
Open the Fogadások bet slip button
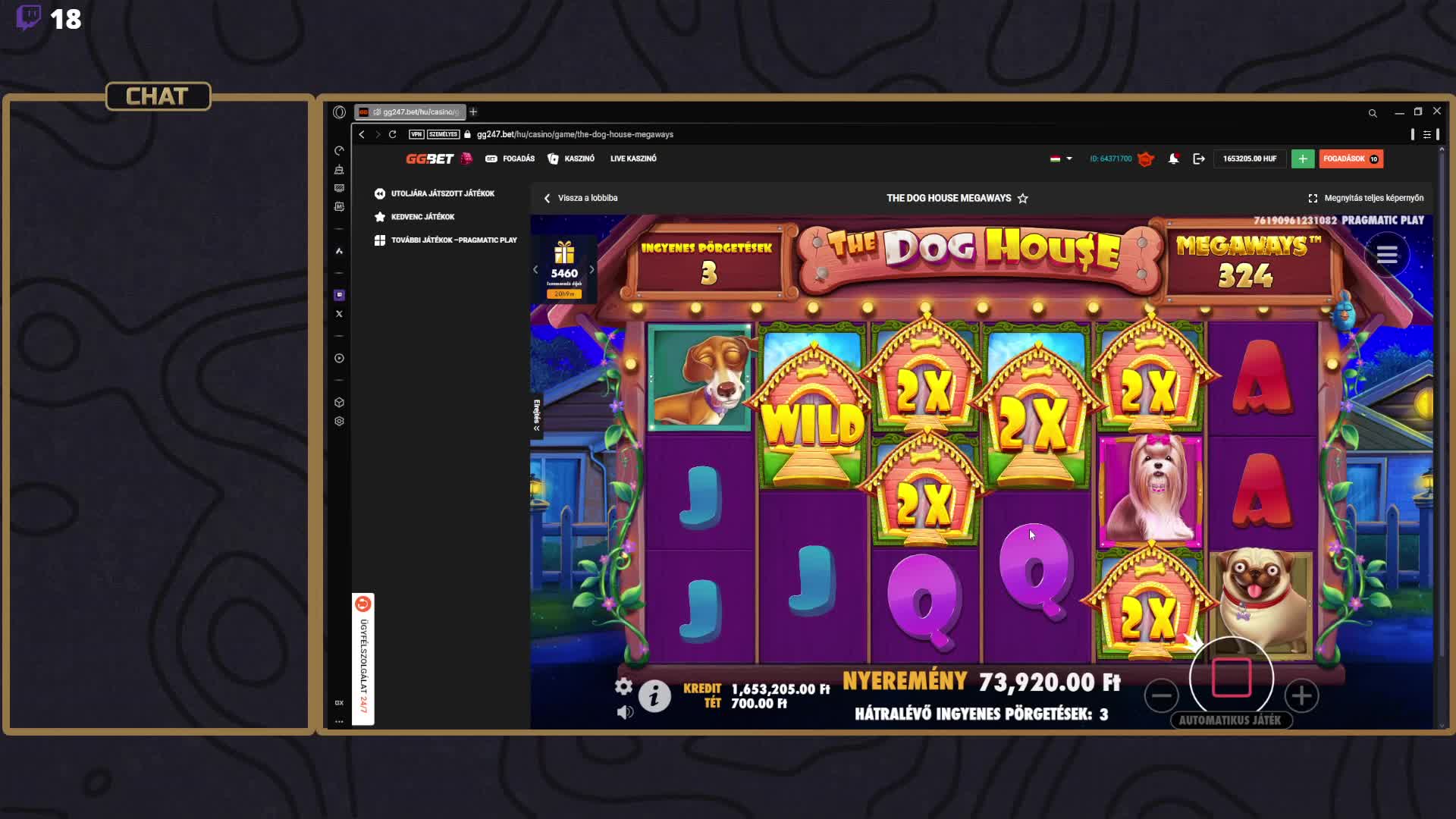click(1351, 158)
